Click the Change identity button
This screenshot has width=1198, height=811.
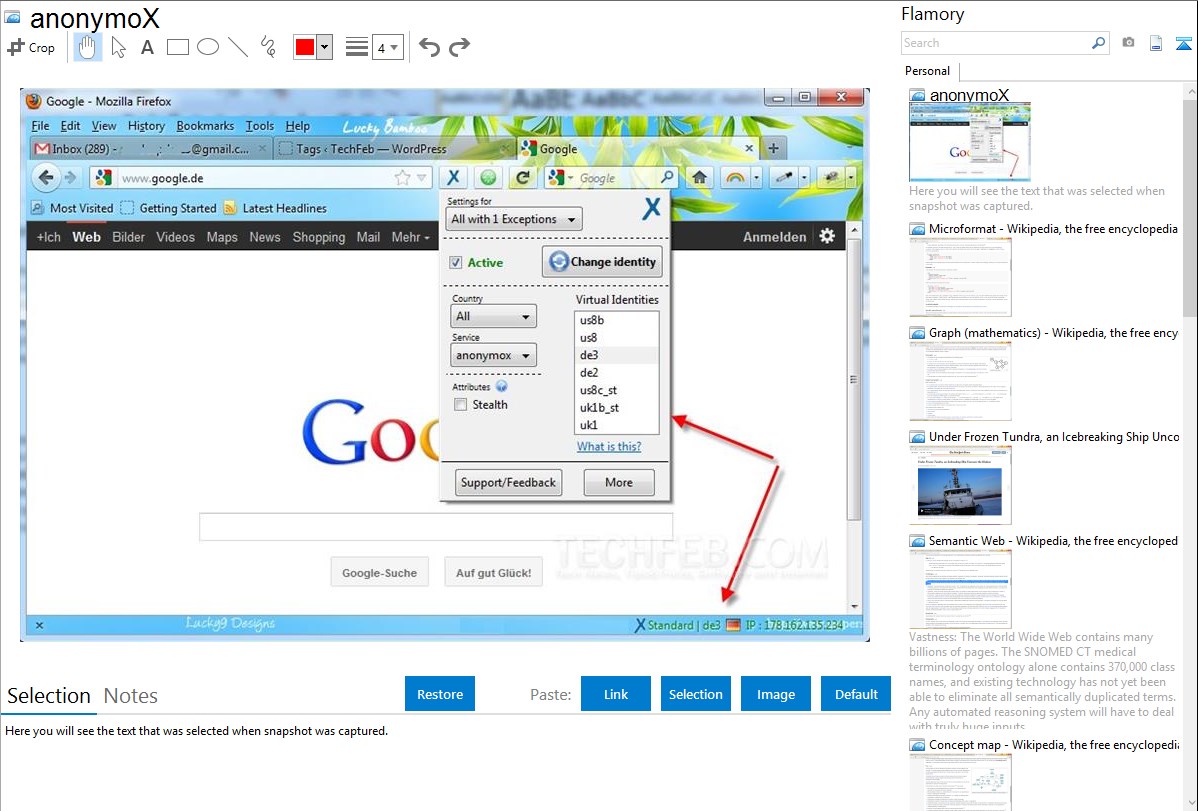(602, 261)
